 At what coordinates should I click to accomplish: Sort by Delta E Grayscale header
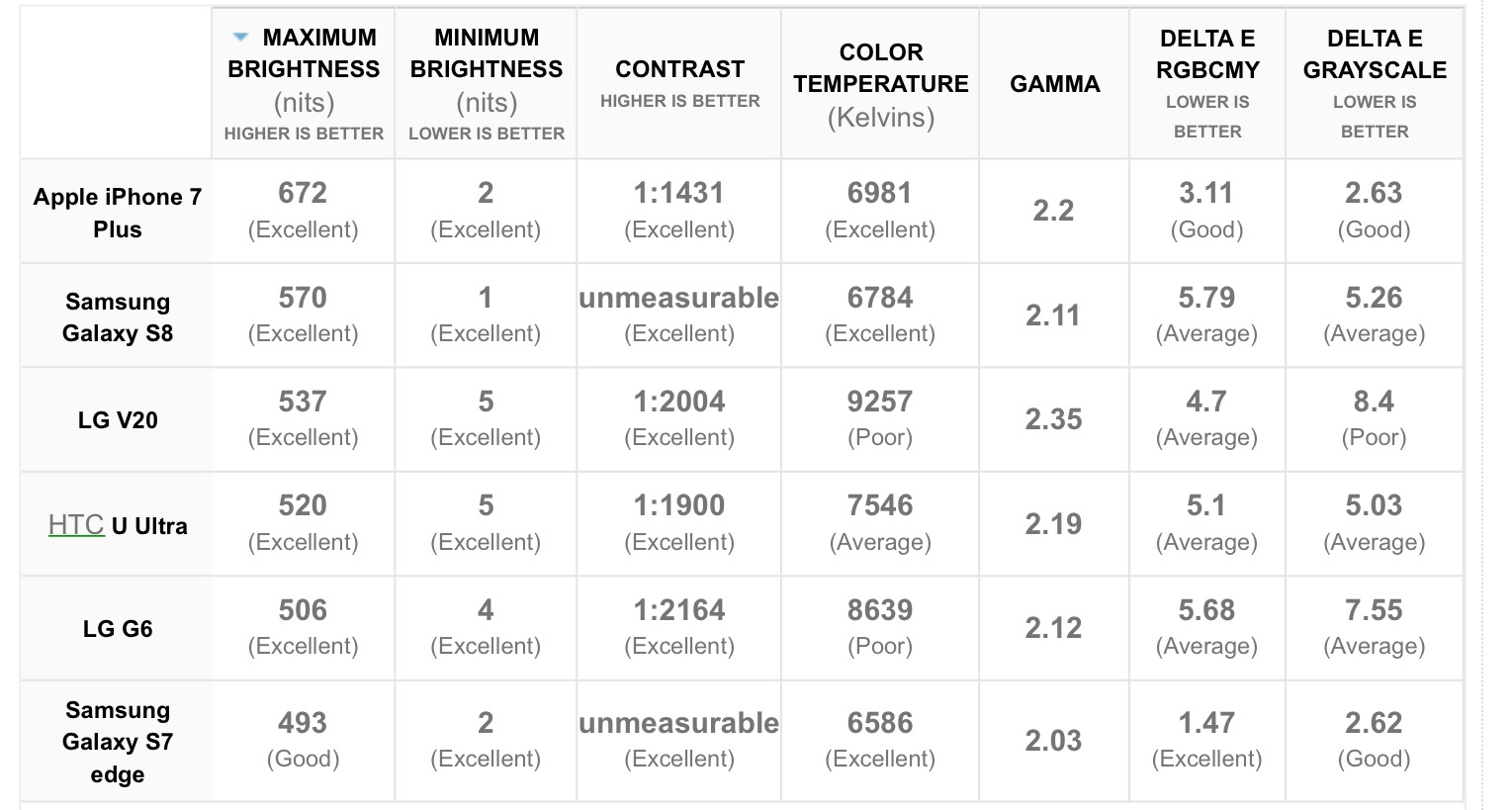(1375, 84)
